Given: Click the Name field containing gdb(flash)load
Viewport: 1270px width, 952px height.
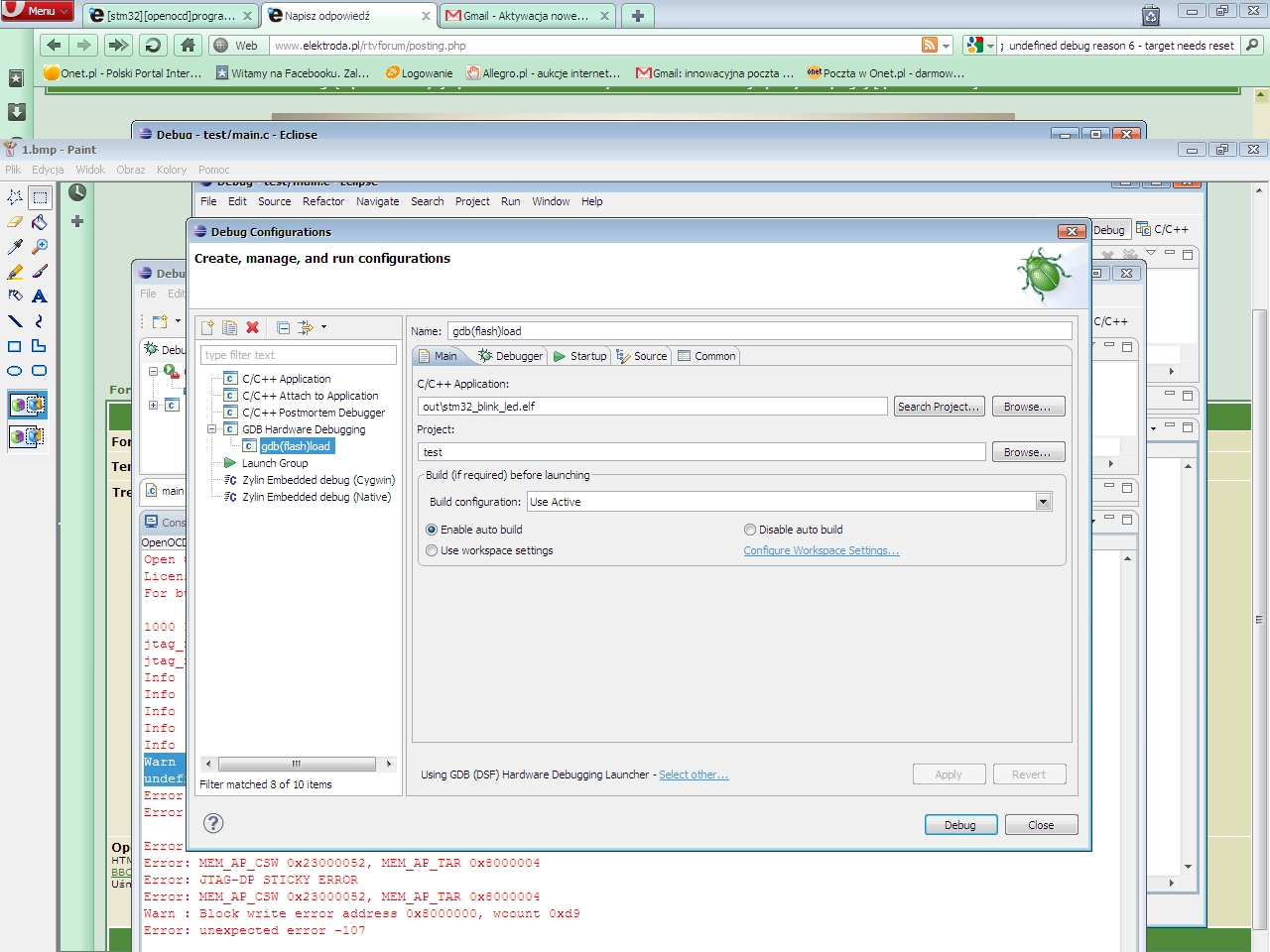Looking at the screenshot, I should (x=760, y=331).
